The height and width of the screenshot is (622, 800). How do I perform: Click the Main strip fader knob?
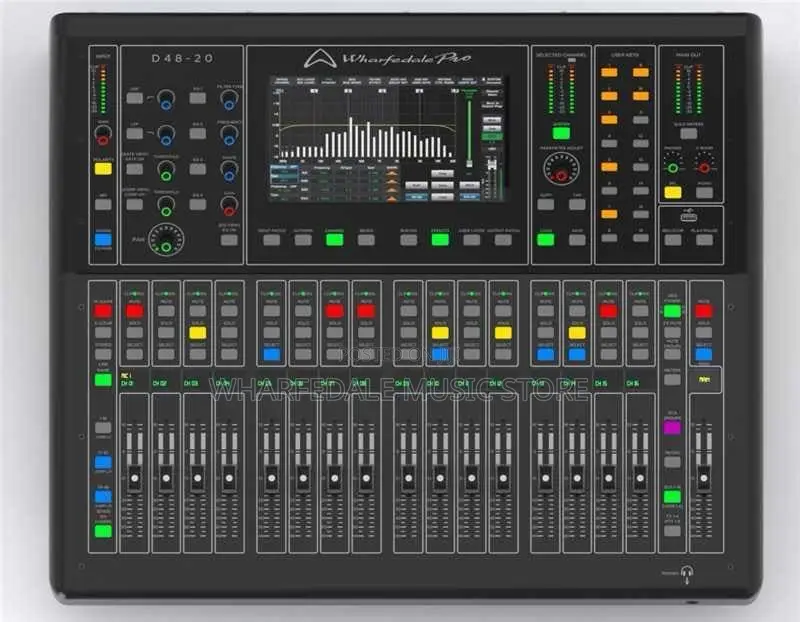click(704, 478)
